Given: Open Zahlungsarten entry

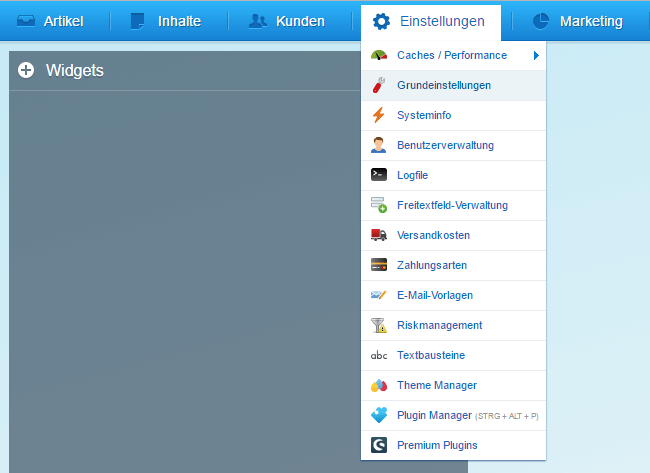Looking at the screenshot, I should tap(454, 265).
